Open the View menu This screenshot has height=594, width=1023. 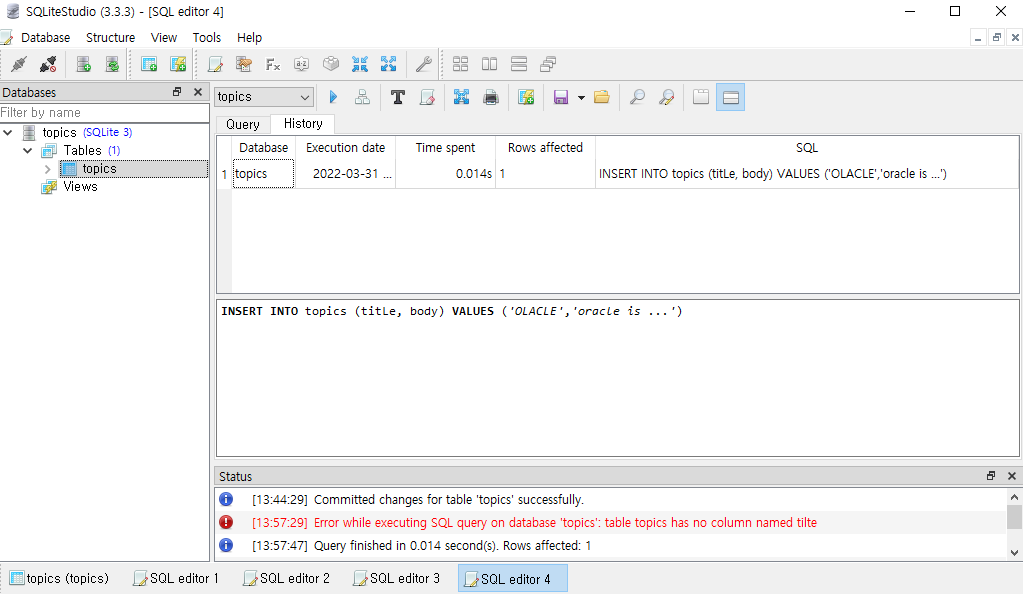[164, 38]
